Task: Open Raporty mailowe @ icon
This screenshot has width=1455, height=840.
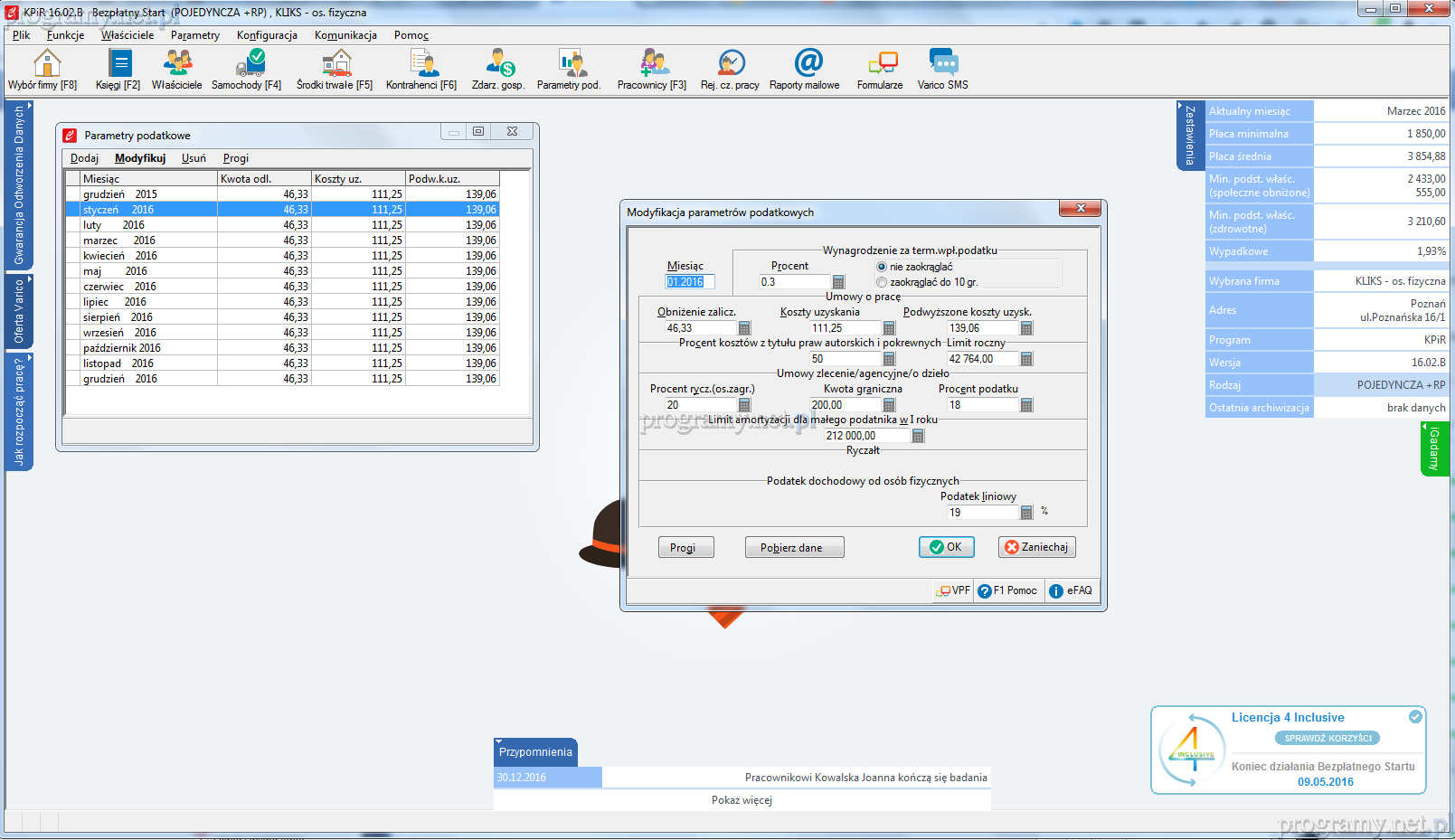Action: 807,64
